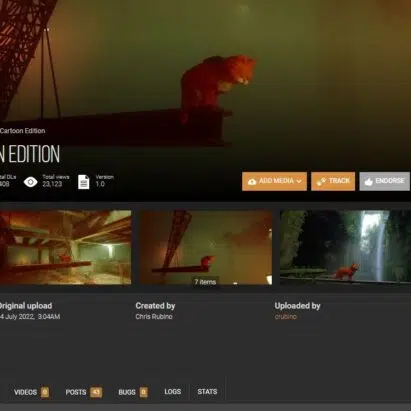
Task: Click the eye icon beside Total views
Action: pyautogui.click(x=31, y=182)
